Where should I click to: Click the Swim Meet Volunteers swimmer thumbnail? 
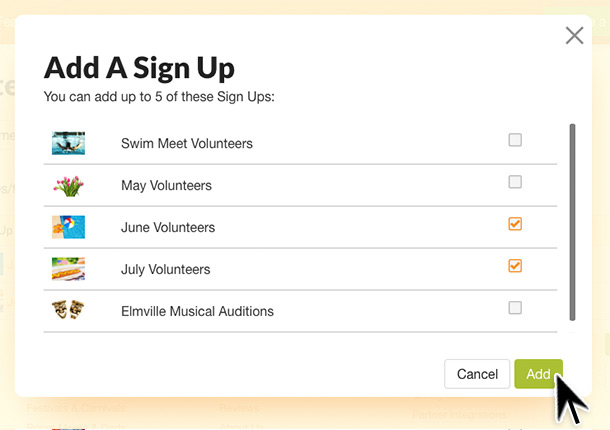tap(68, 143)
